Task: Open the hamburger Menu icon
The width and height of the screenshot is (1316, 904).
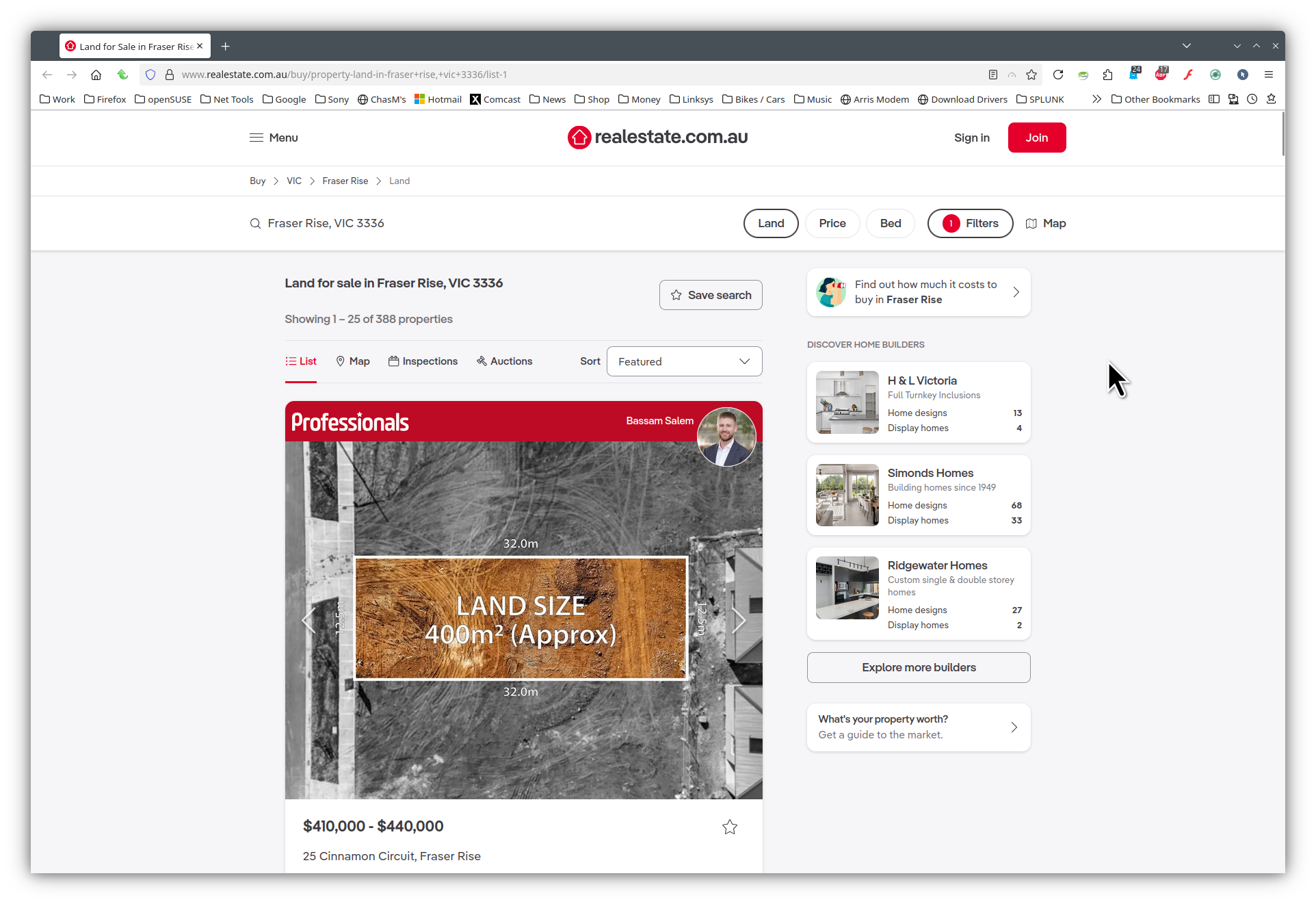Action: pyautogui.click(x=256, y=138)
